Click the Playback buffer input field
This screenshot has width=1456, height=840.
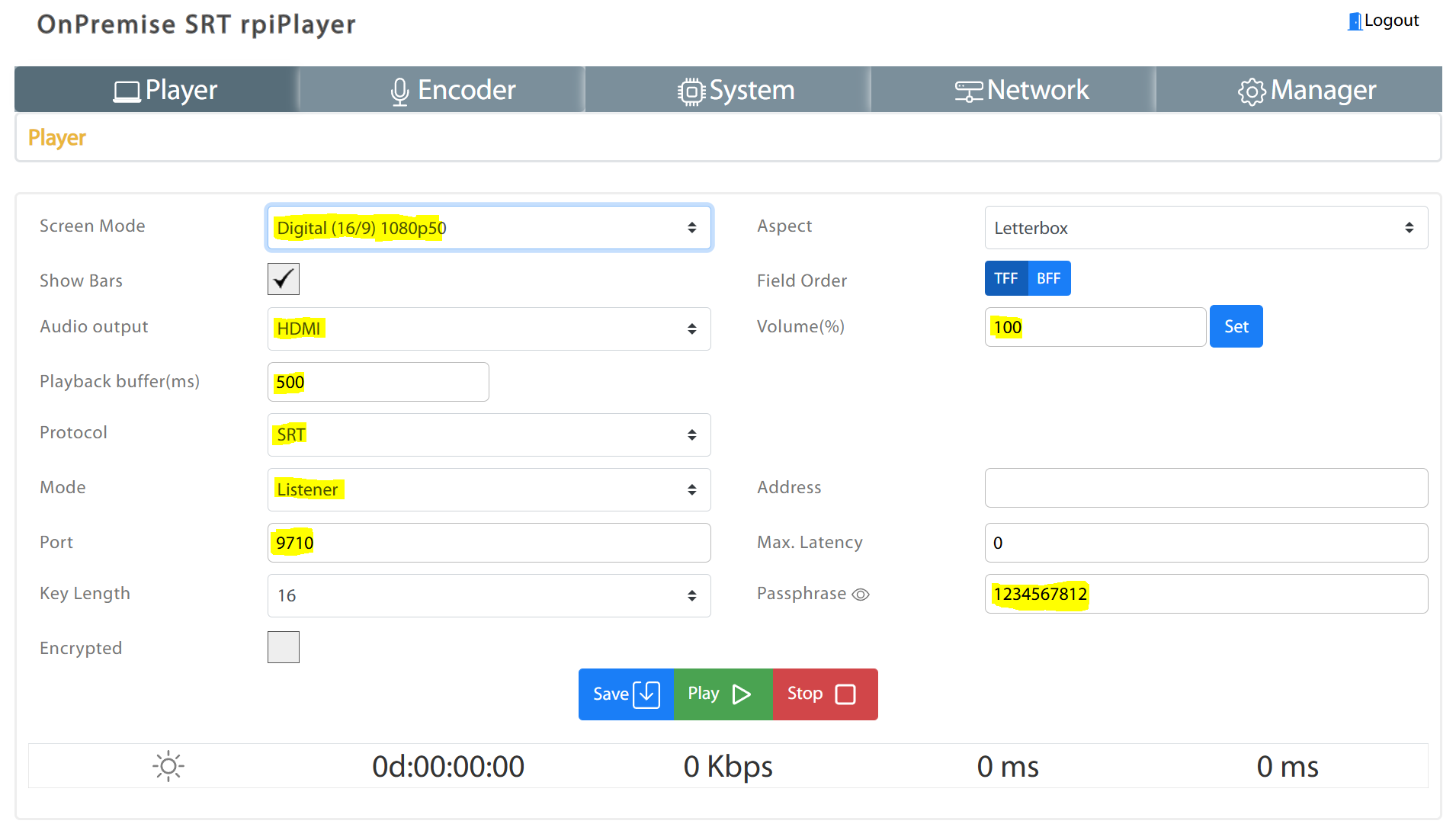[378, 382]
